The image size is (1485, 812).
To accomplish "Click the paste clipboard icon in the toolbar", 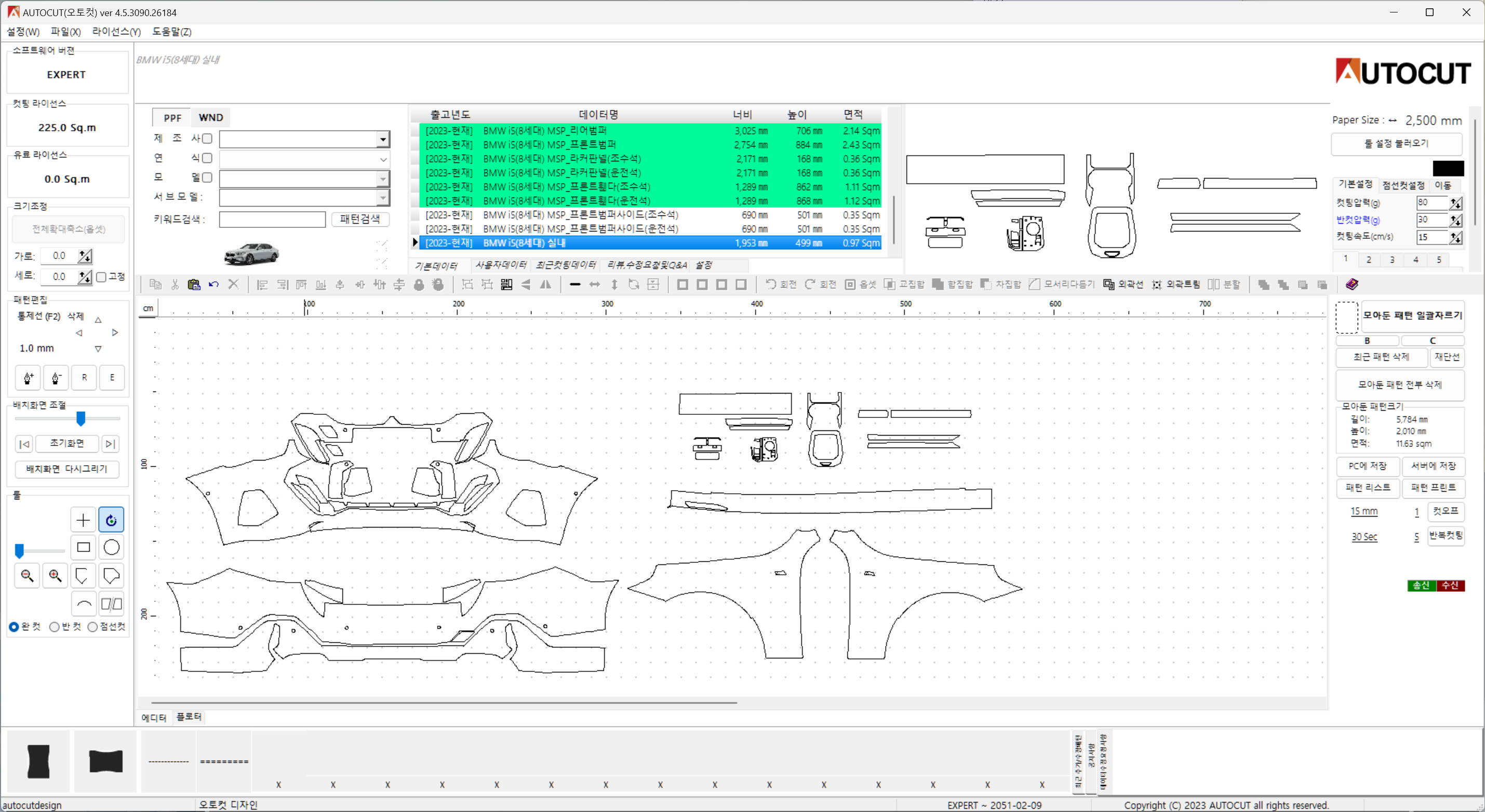I will pos(194,284).
